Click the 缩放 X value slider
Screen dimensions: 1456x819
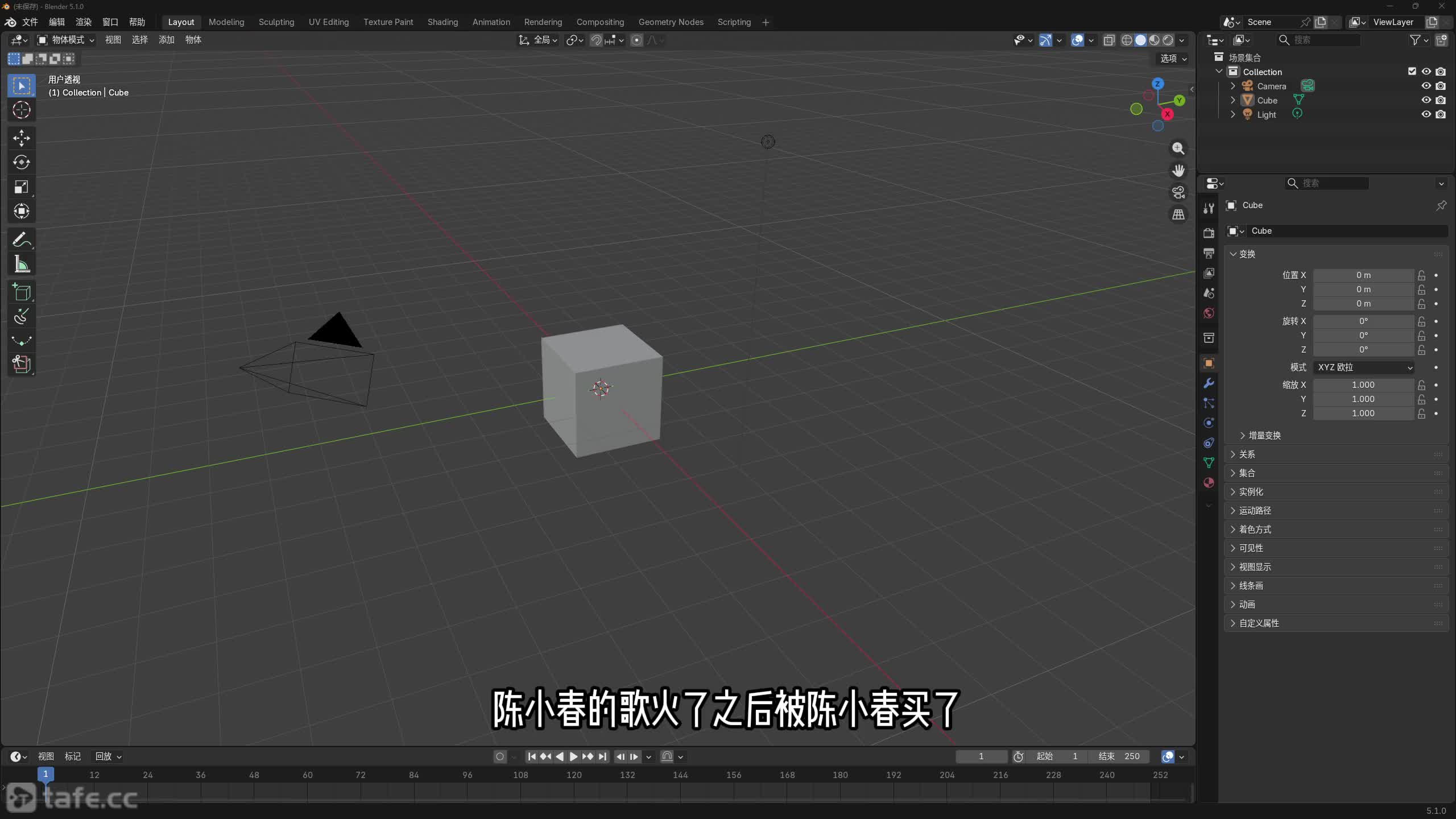coord(1363,385)
